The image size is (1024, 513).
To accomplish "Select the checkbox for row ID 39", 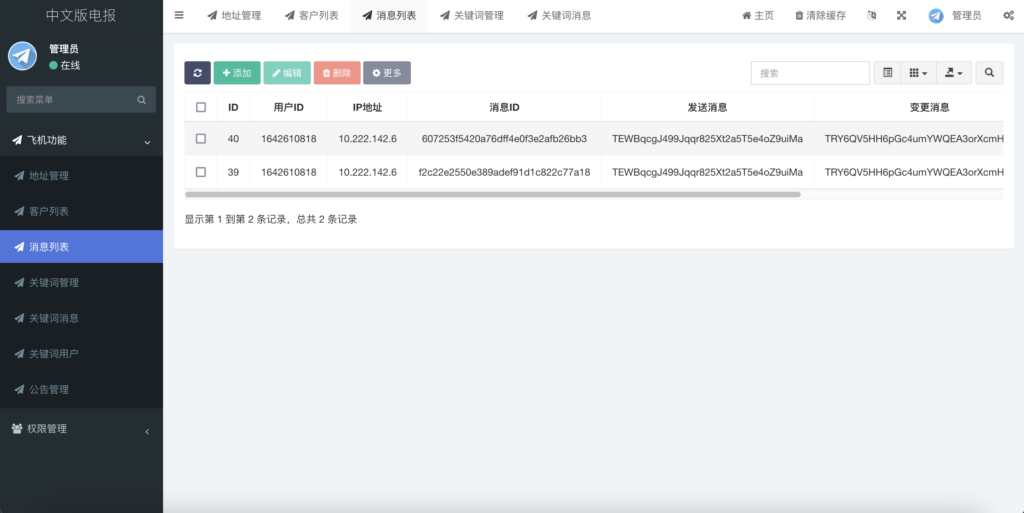I will click(201, 172).
